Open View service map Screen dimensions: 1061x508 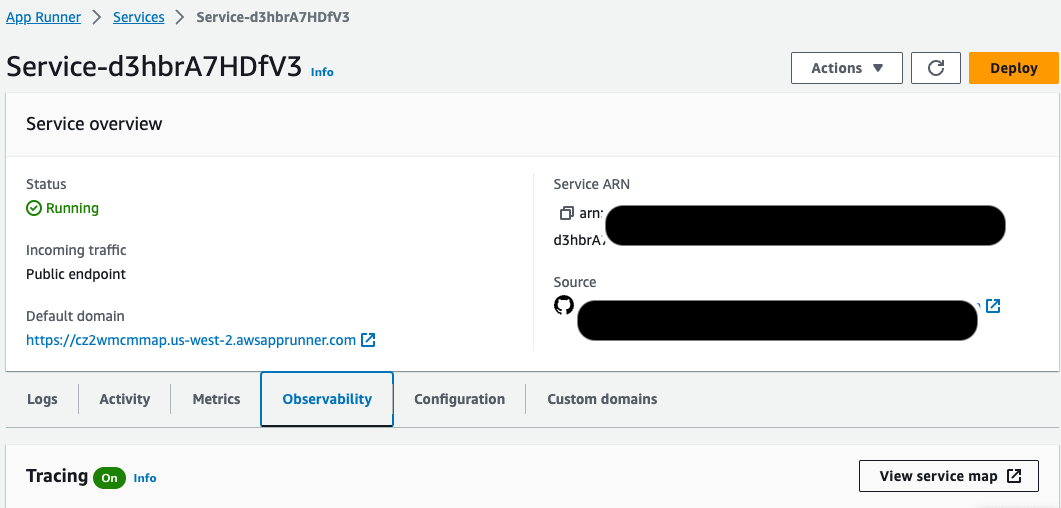pos(949,476)
